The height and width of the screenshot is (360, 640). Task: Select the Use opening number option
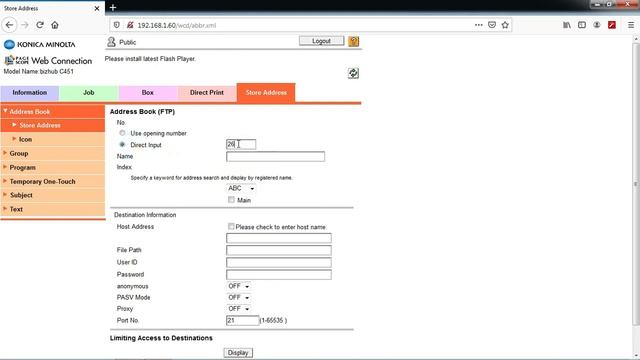pos(122,133)
